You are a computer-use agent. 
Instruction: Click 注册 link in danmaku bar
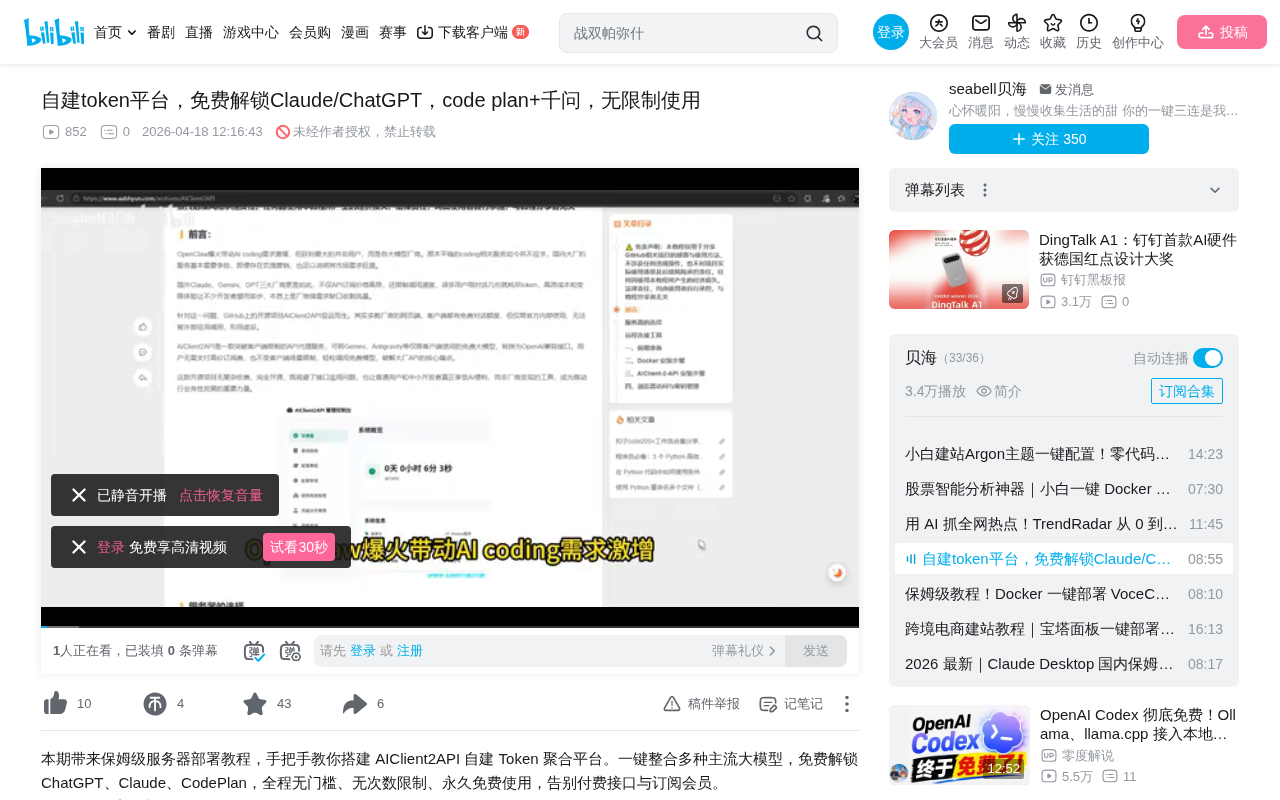410,651
